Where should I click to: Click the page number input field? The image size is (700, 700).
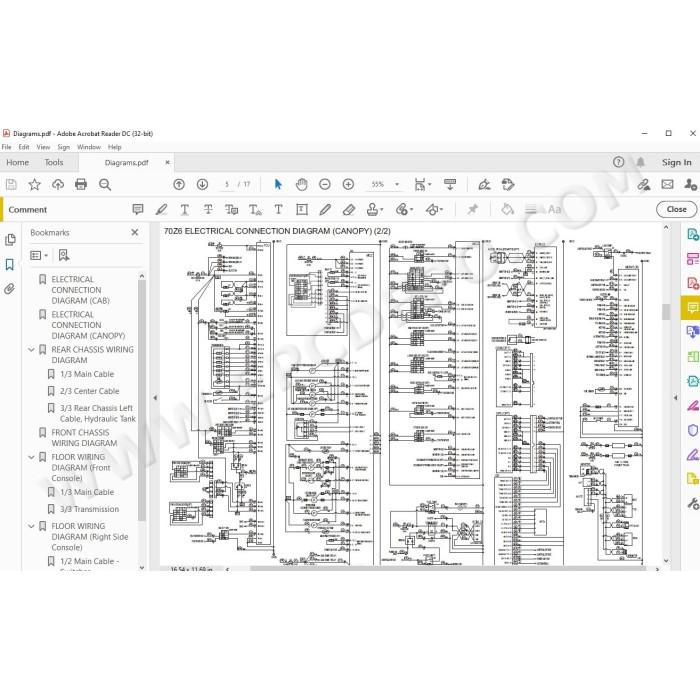(x=227, y=184)
